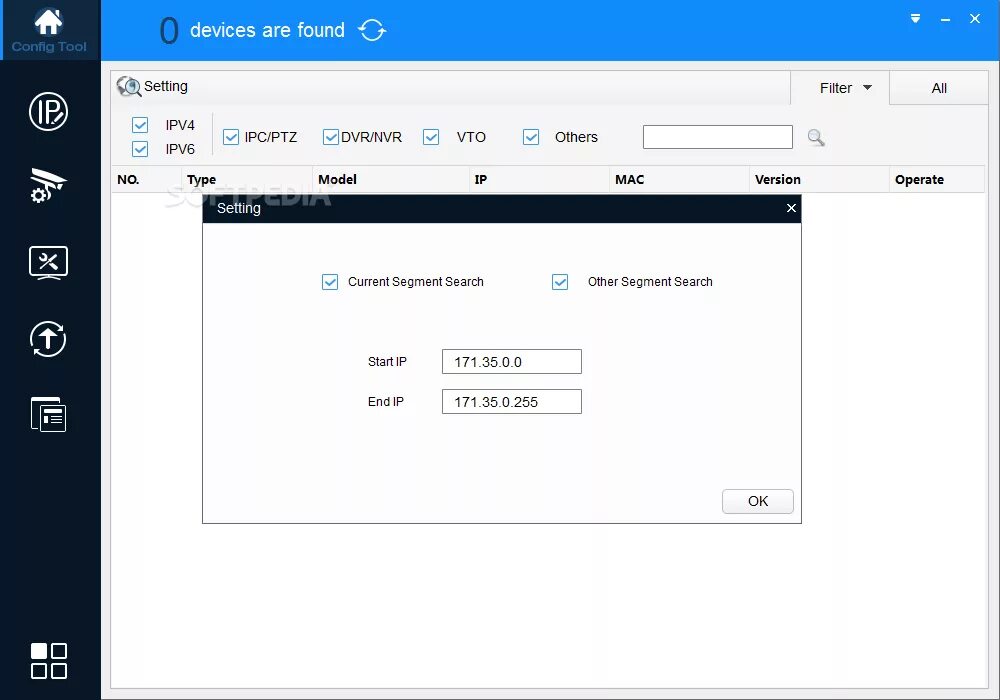The width and height of the screenshot is (1000, 700).
Task: Open the device settings panel
Action: pyautogui.click(x=49, y=262)
